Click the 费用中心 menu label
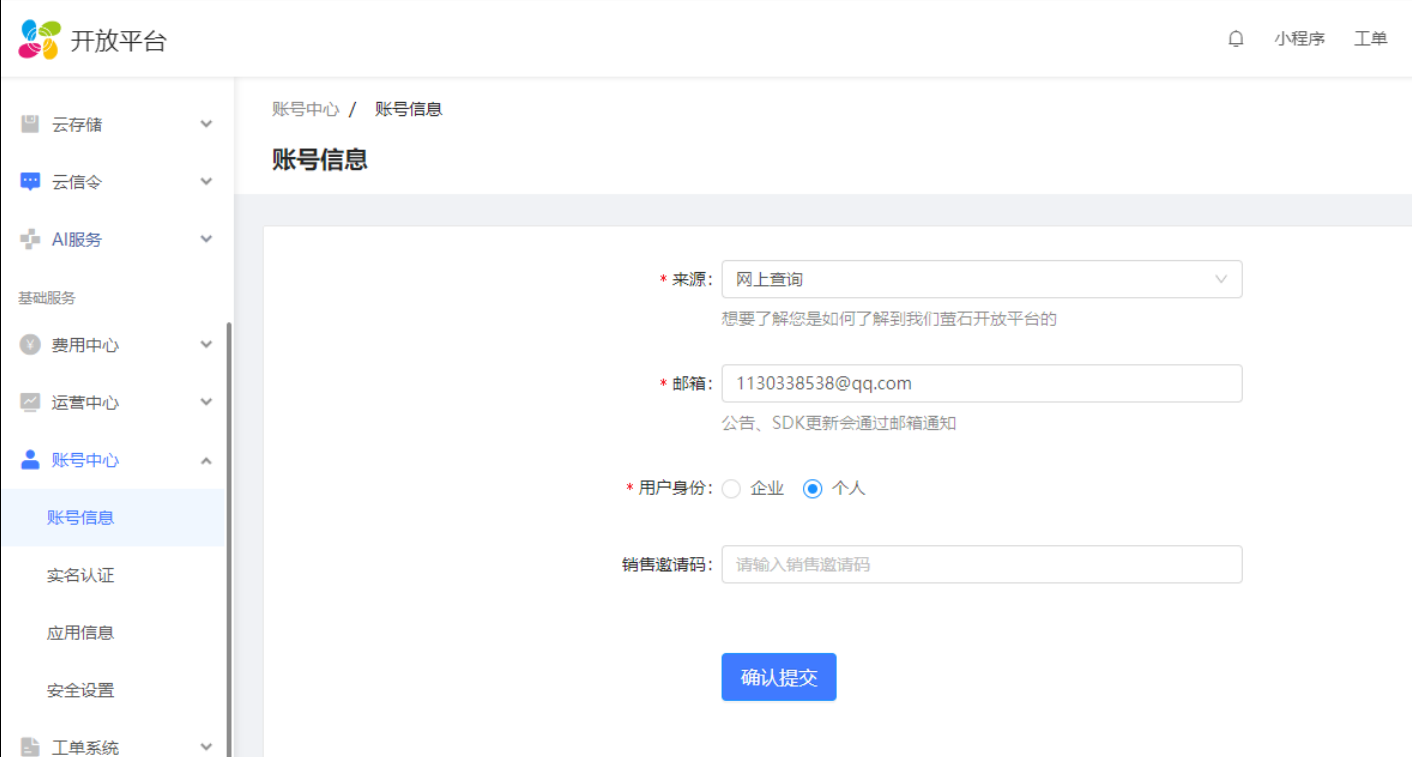 pos(85,345)
